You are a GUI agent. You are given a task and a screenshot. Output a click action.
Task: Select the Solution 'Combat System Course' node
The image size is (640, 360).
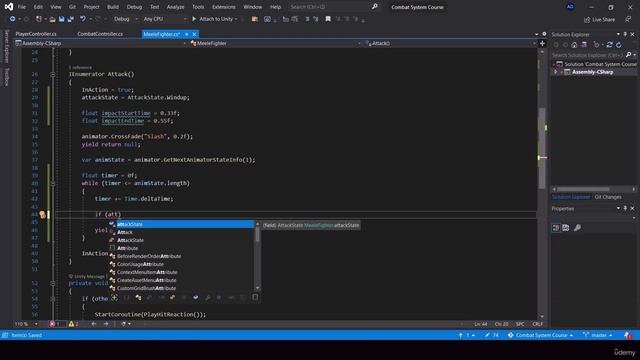(596, 64)
